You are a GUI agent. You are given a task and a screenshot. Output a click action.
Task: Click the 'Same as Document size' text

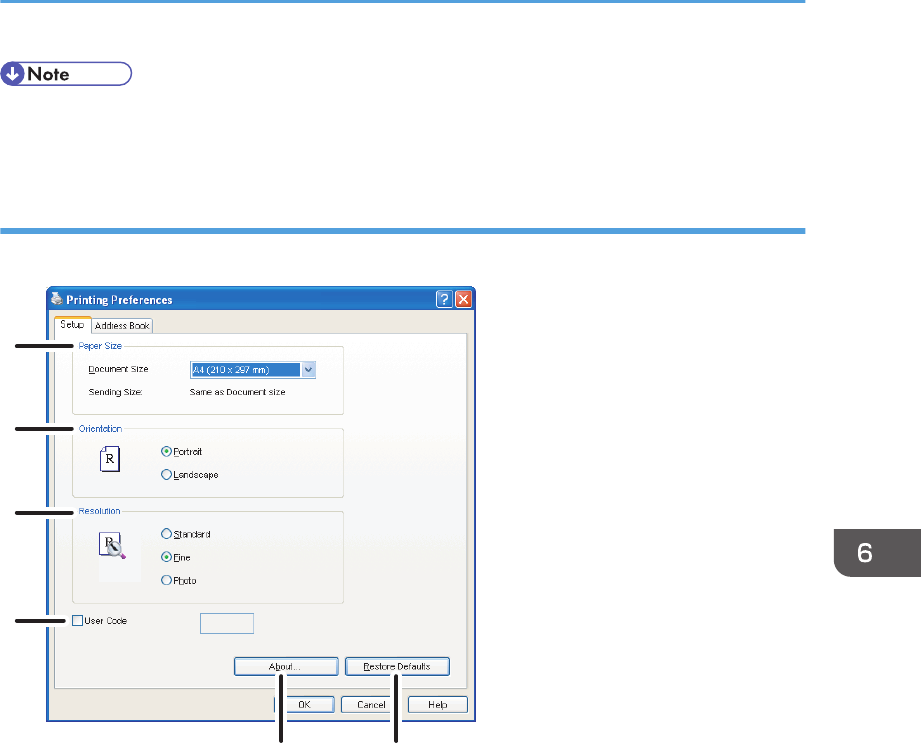coord(237,392)
